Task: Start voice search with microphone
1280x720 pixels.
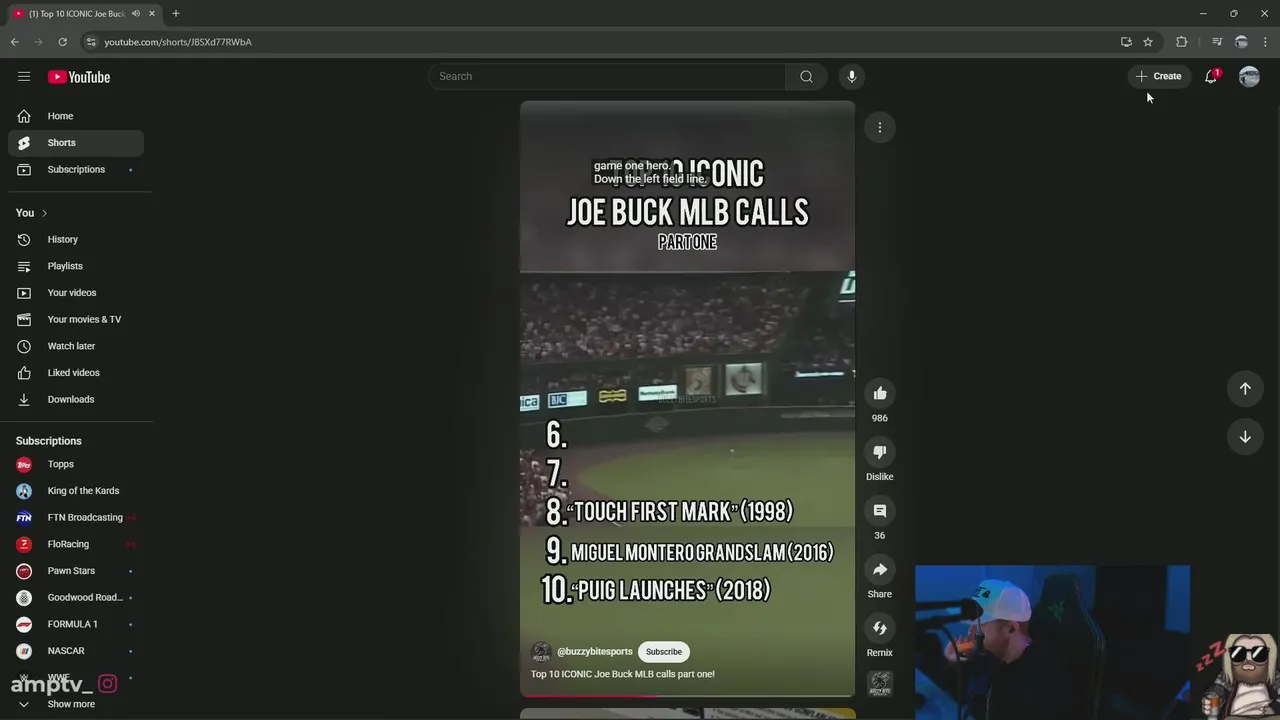Action: tap(851, 76)
